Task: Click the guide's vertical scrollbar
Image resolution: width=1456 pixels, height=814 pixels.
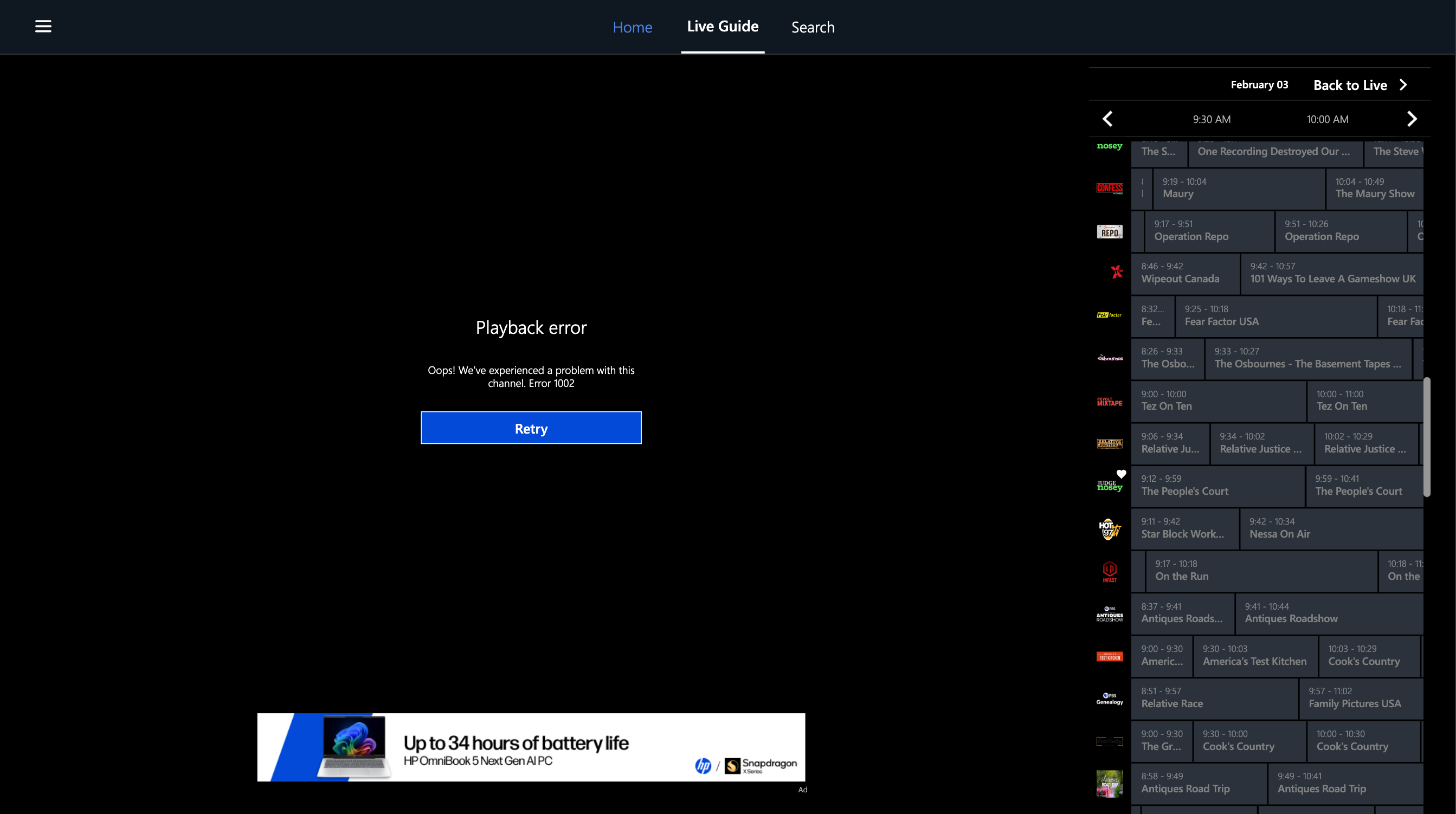Action: click(x=1426, y=436)
